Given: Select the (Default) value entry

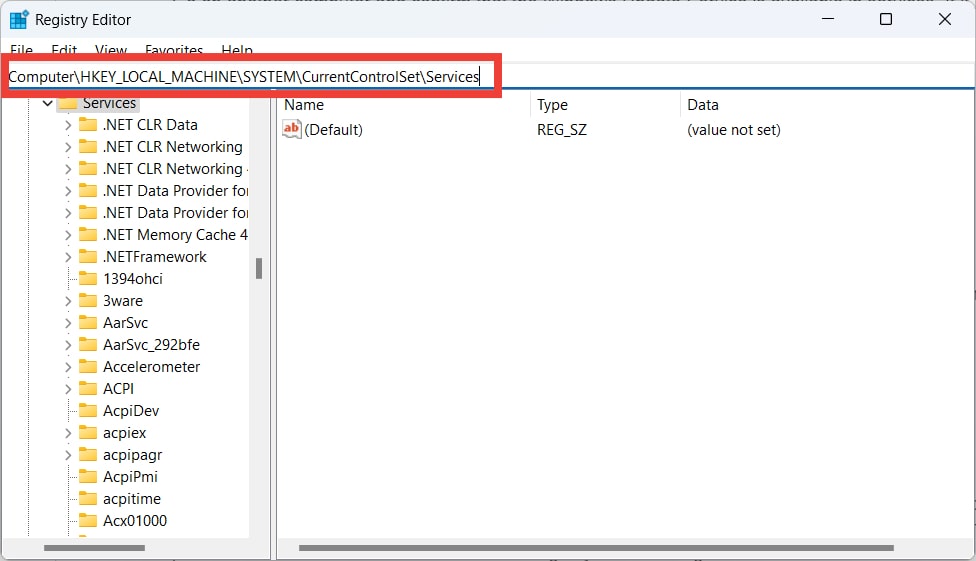Looking at the screenshot, I should tap(333, 130).
